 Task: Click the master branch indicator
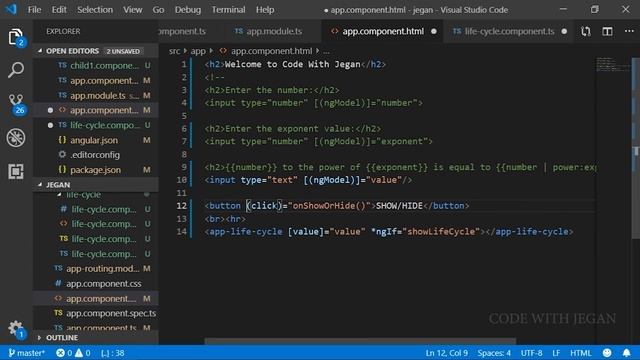tap(27, 353)
